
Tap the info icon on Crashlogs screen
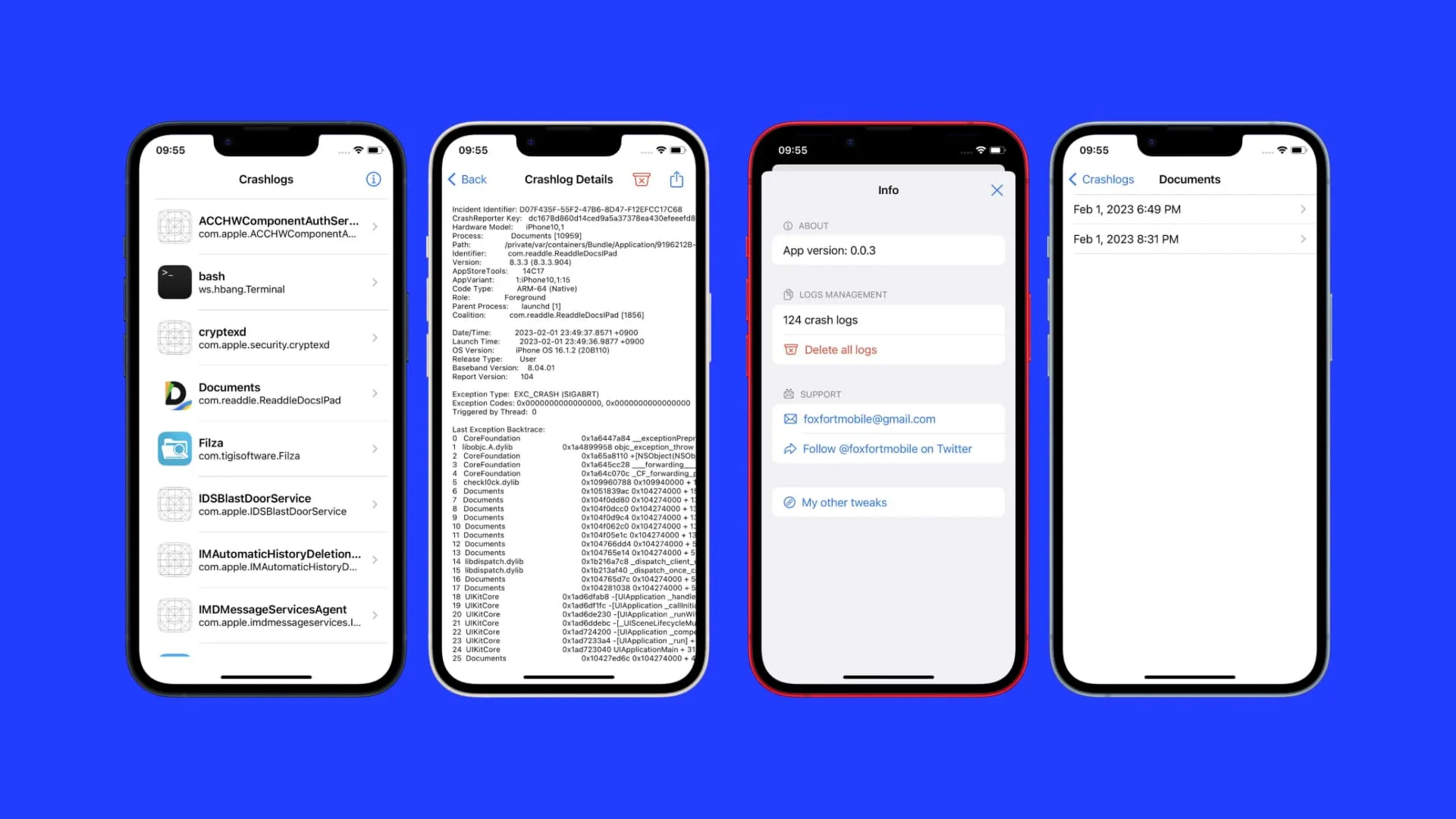(x=372, y=179)
